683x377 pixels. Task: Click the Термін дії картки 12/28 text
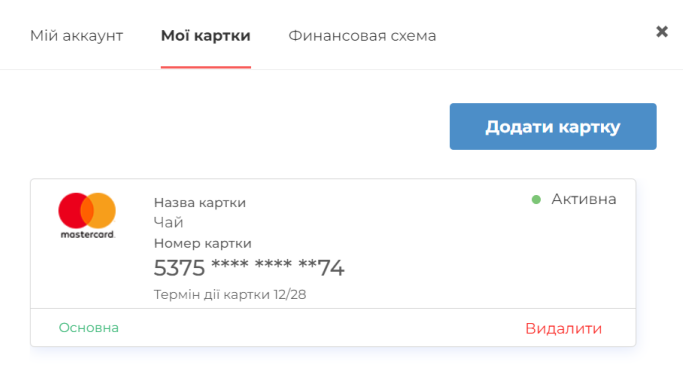pos(230,295)
